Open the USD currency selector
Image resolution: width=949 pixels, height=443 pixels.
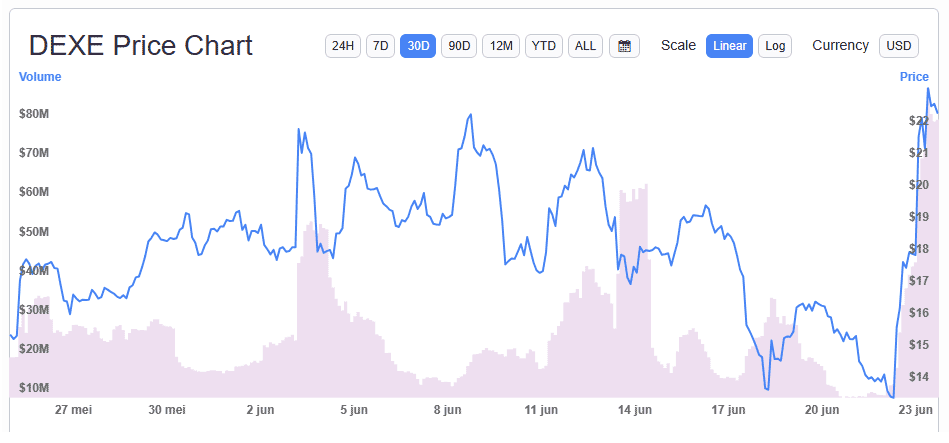point(899,46)
